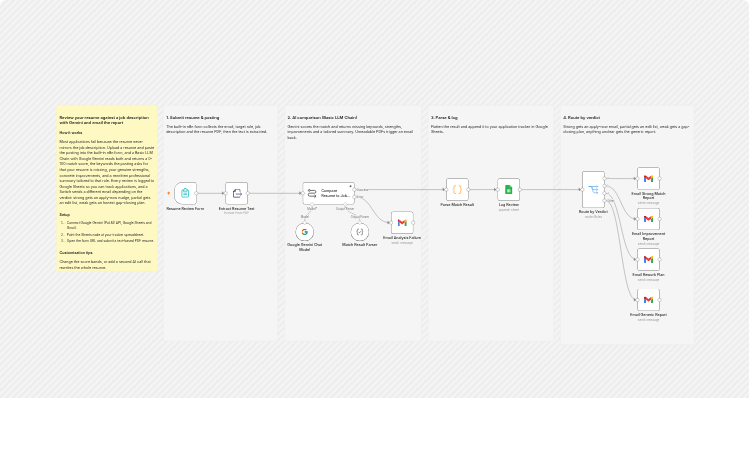This screenshot has width=749, height=450.
Task: Click the output connector of Extract Resume Text node
Action: point(248,193)
